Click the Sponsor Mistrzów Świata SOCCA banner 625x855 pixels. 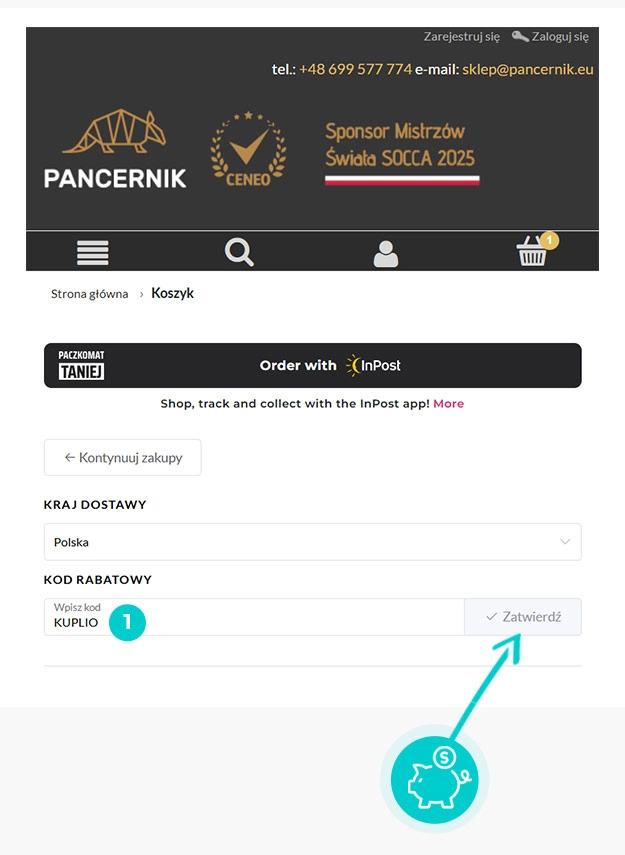coord(401,153)
